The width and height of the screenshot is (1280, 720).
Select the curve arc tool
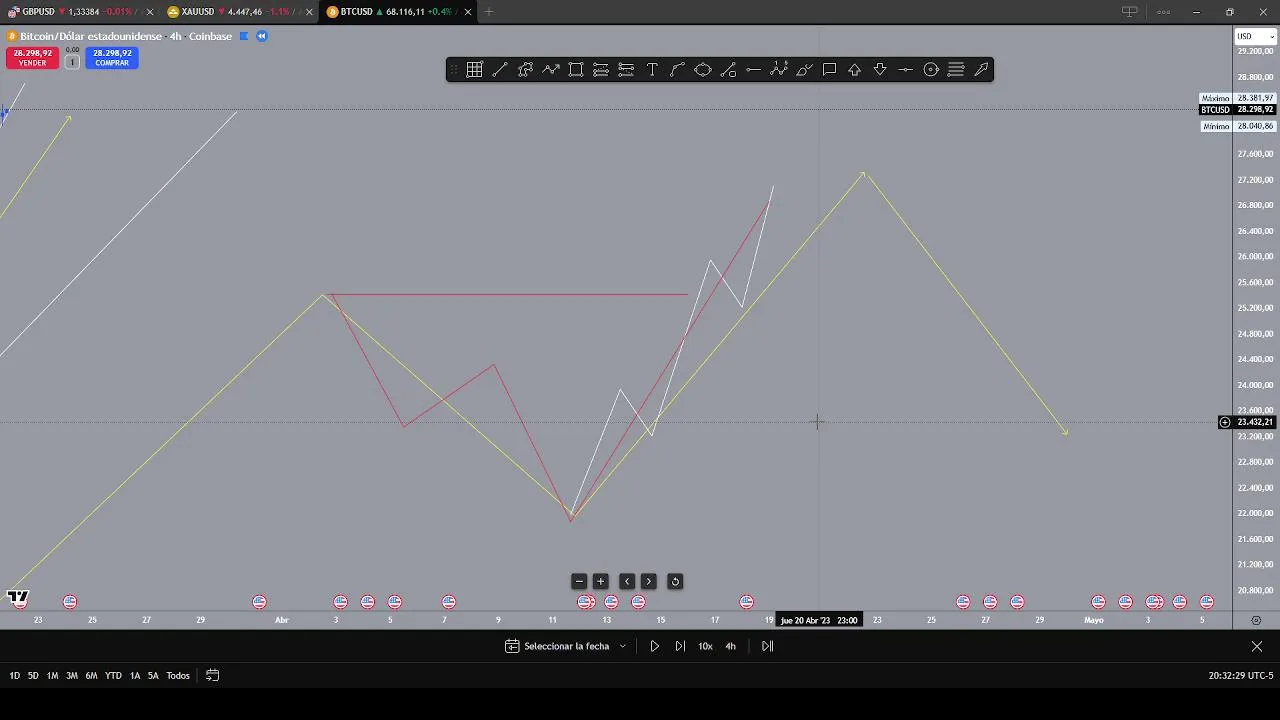pyautogui.click(x=677, y=69)
